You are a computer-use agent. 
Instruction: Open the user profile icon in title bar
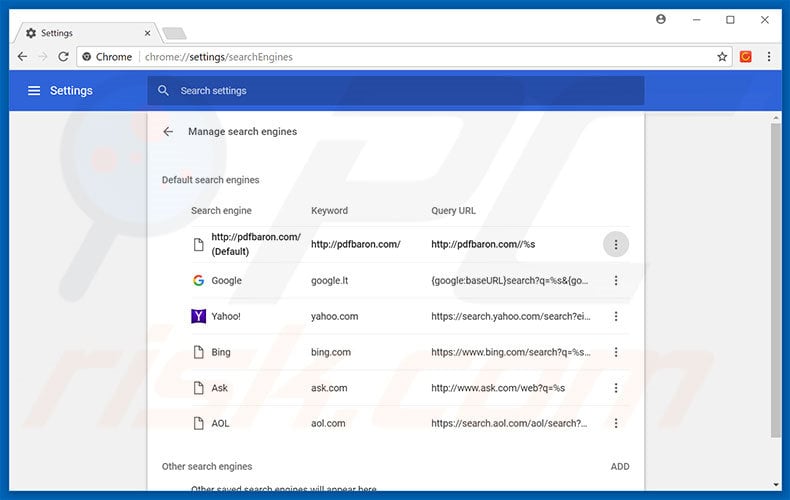coord(661,19)
